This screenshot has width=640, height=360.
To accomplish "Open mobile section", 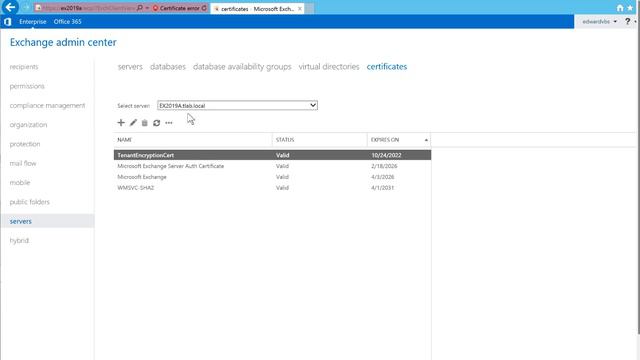I will 20,182.
